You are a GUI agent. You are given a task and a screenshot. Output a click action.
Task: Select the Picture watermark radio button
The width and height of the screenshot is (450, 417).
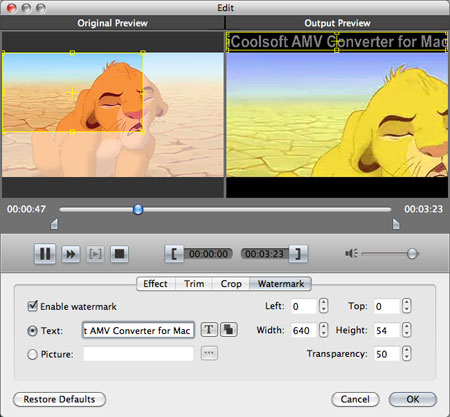click(32, 354)
